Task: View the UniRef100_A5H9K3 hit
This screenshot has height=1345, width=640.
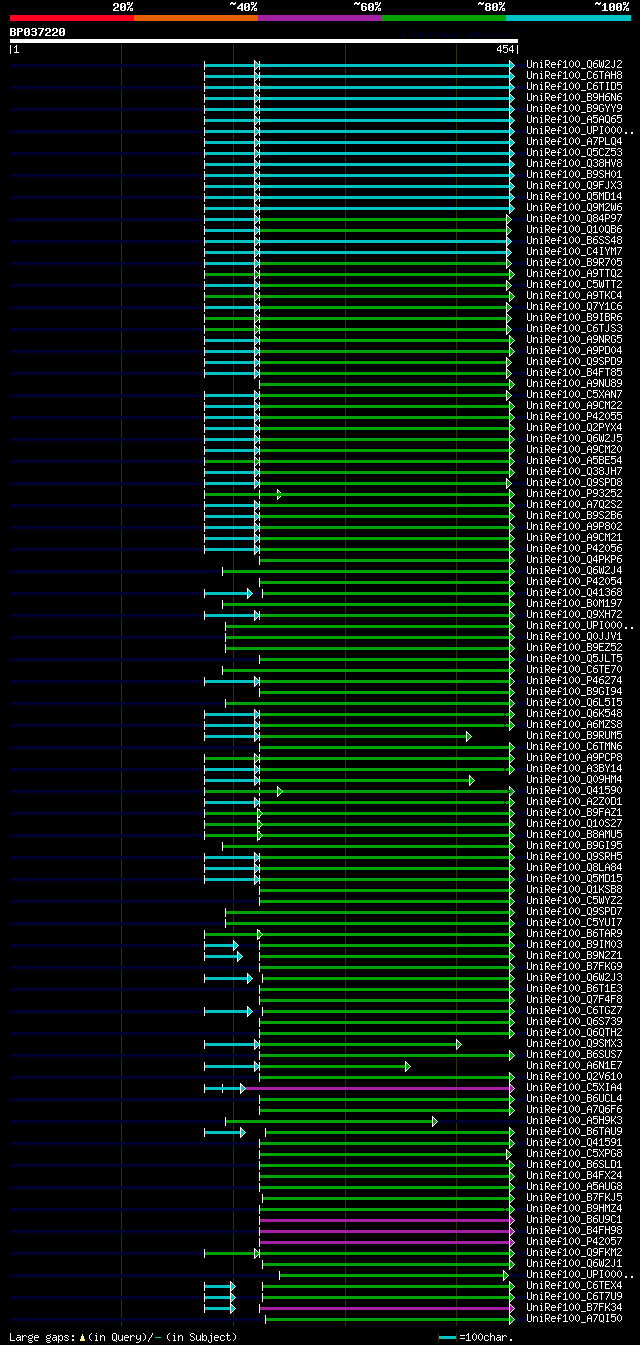Action: (x=574, y=1120)
